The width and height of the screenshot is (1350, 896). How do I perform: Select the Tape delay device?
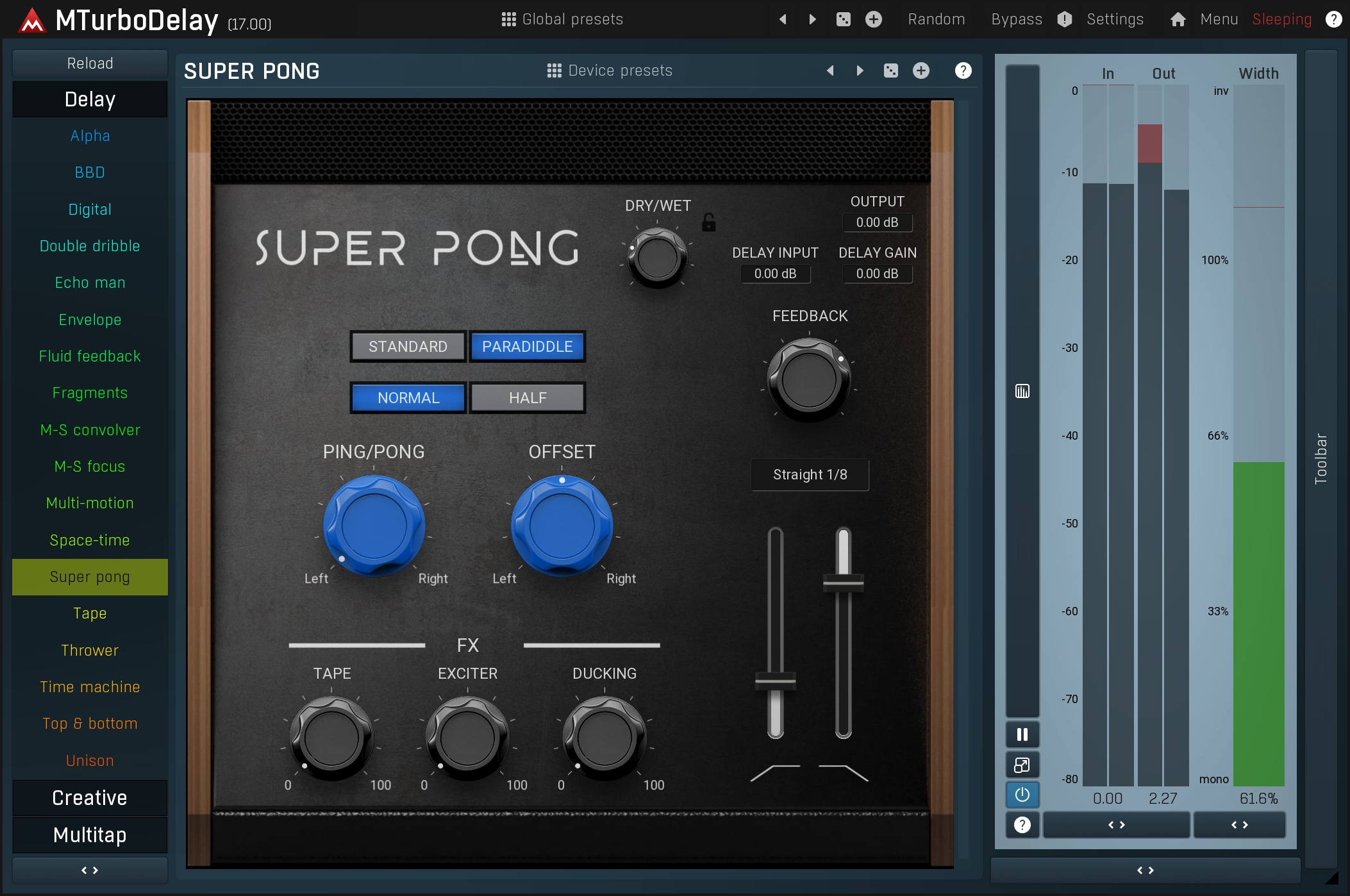(90, 613)
